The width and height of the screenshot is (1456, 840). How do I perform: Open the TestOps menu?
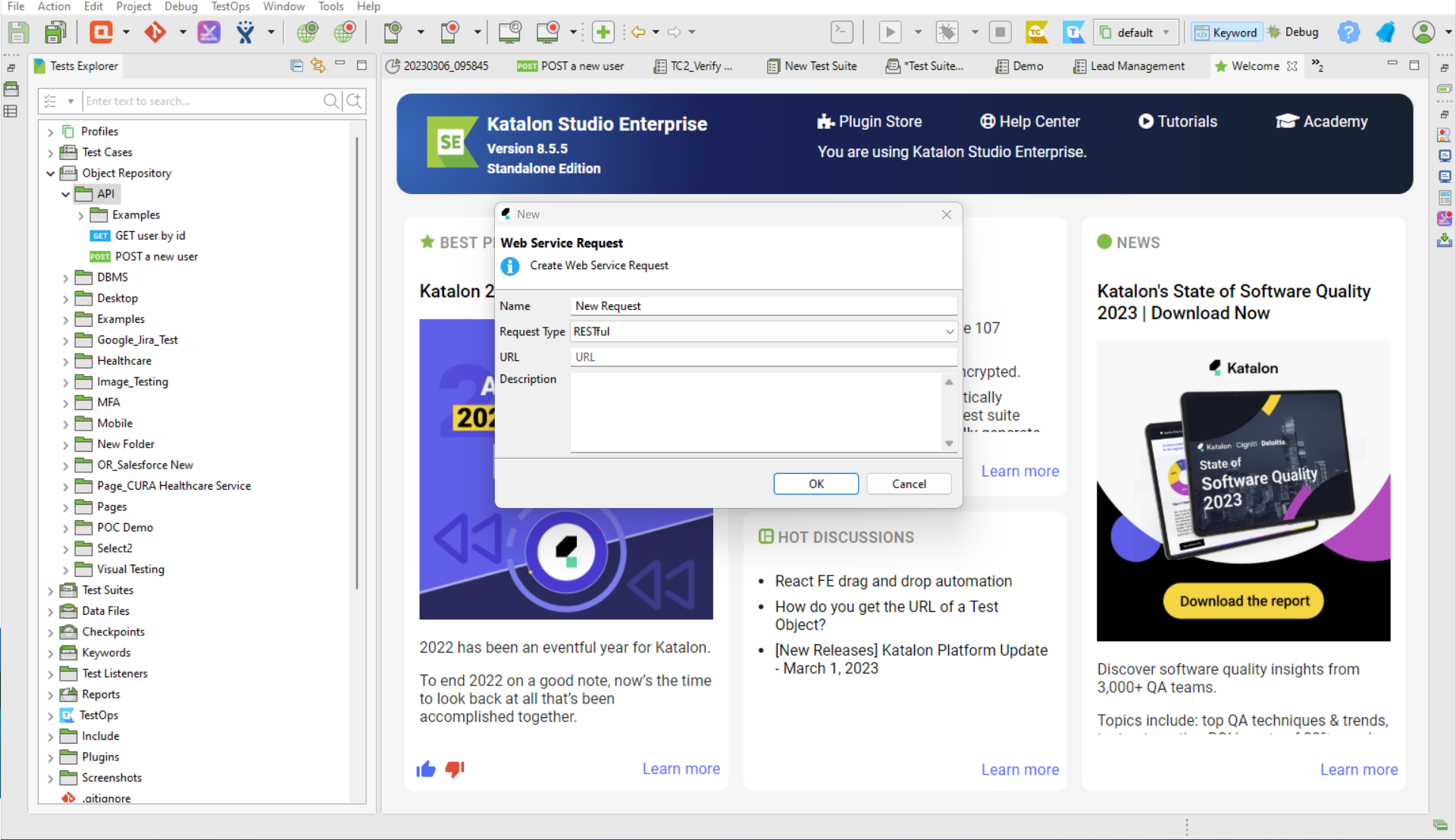pos(230,6)
